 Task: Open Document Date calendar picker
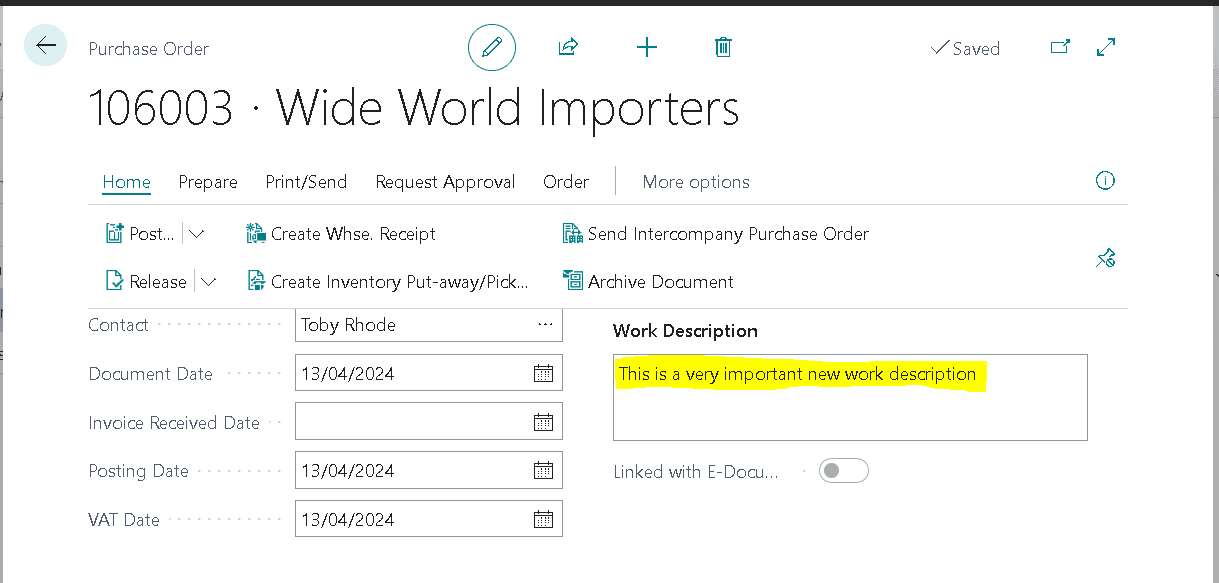(543, 374)
